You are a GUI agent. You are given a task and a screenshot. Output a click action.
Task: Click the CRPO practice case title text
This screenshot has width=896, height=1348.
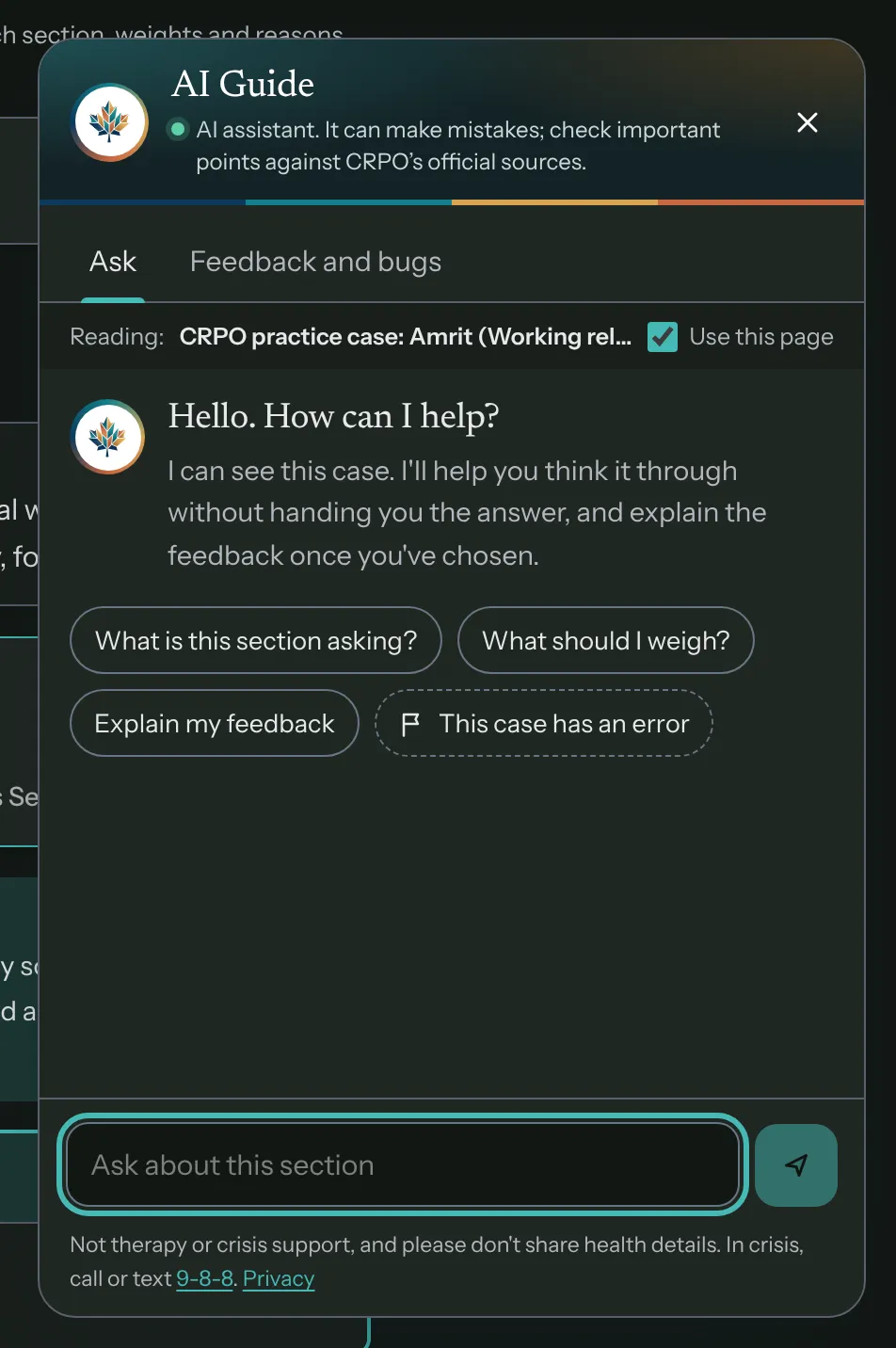click(x=406, y=337)
